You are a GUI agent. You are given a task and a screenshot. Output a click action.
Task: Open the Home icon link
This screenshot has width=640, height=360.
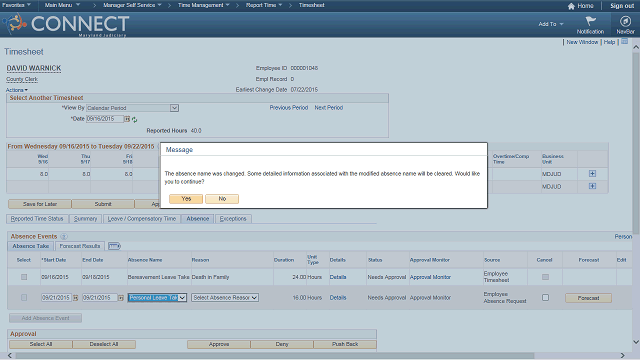[x=580, y=6]
